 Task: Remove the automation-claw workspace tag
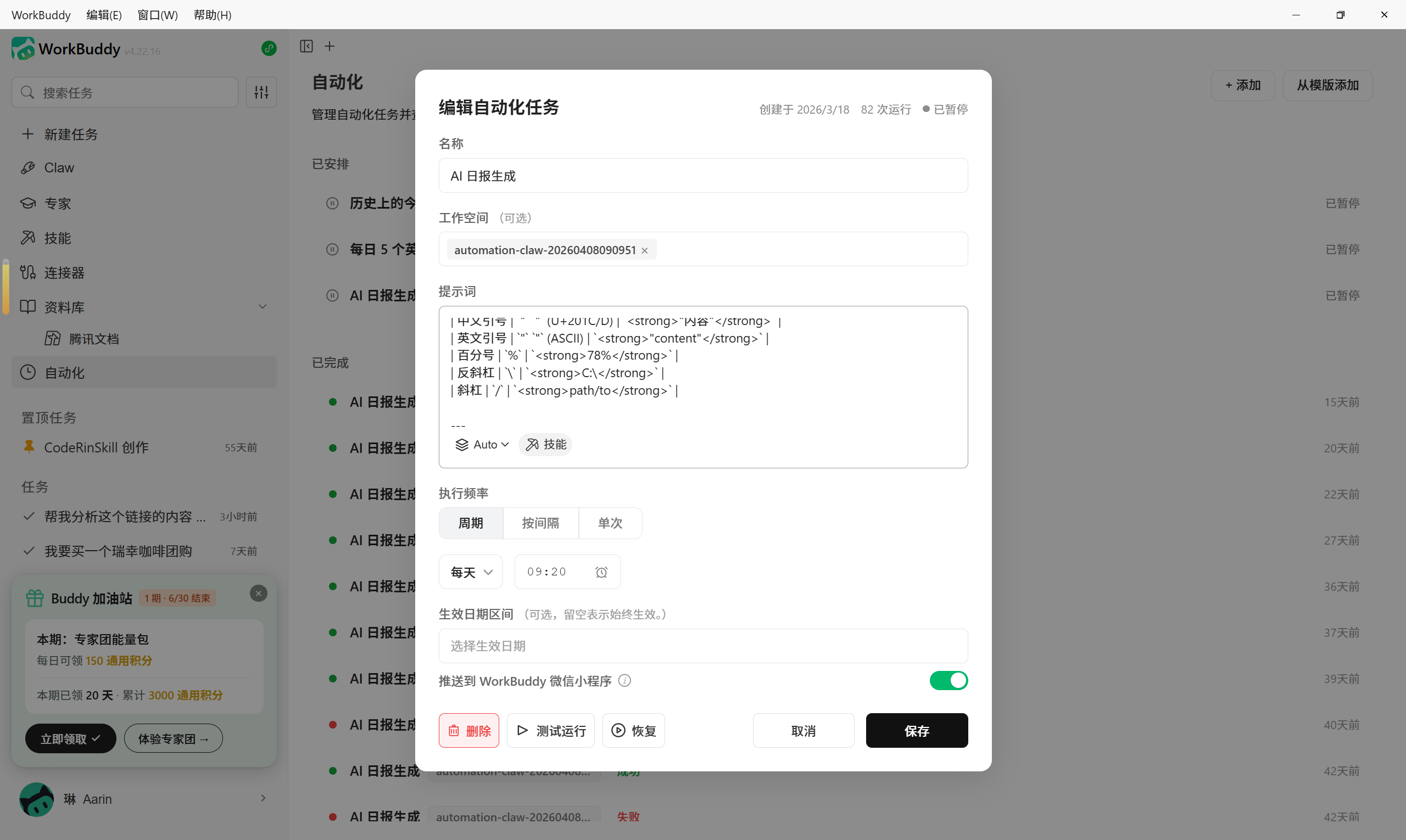pos(644,250)
